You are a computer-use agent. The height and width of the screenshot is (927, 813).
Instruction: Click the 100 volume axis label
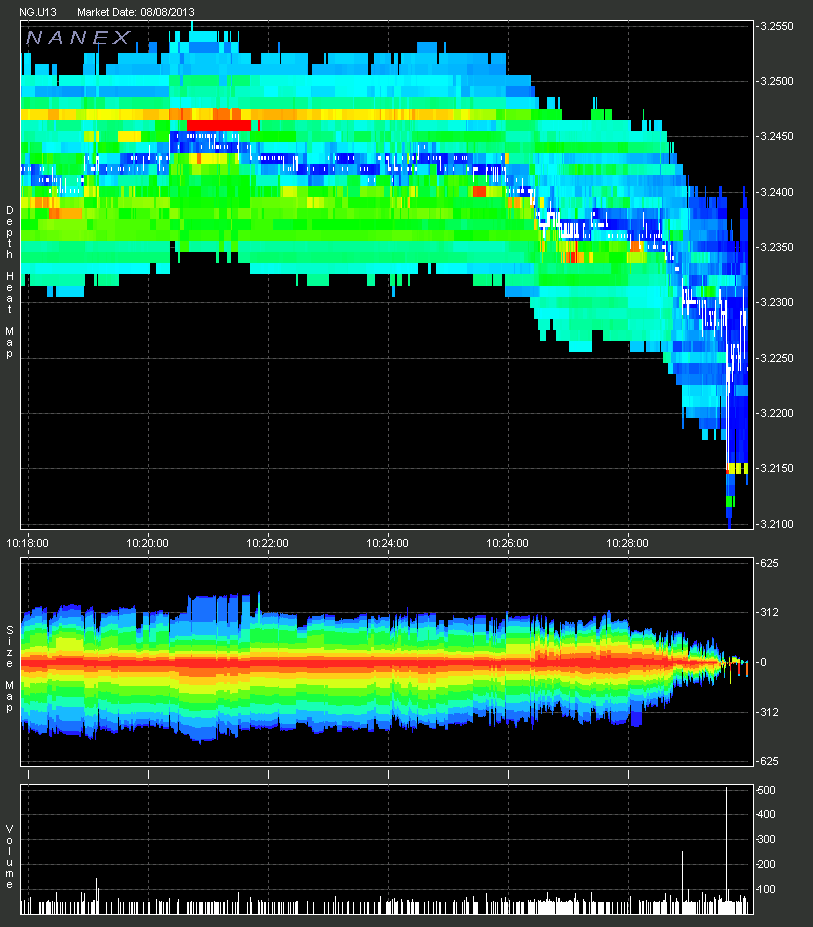click(x=767, y=889)
